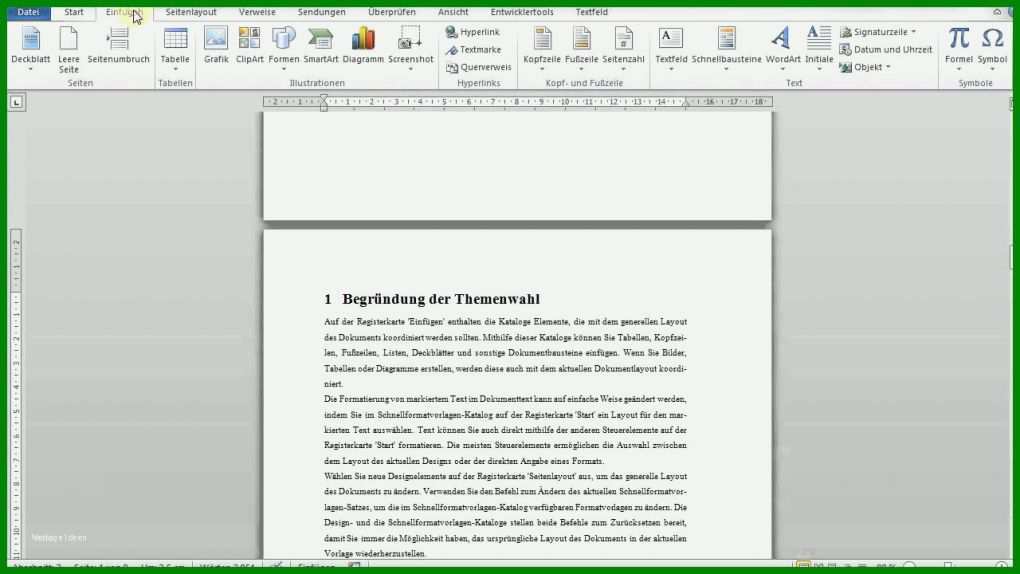The height and width of the screenshot is (574, 1020).
Task: Expand the Objekt dropdown arrow
Action: [x=888, y=67]
